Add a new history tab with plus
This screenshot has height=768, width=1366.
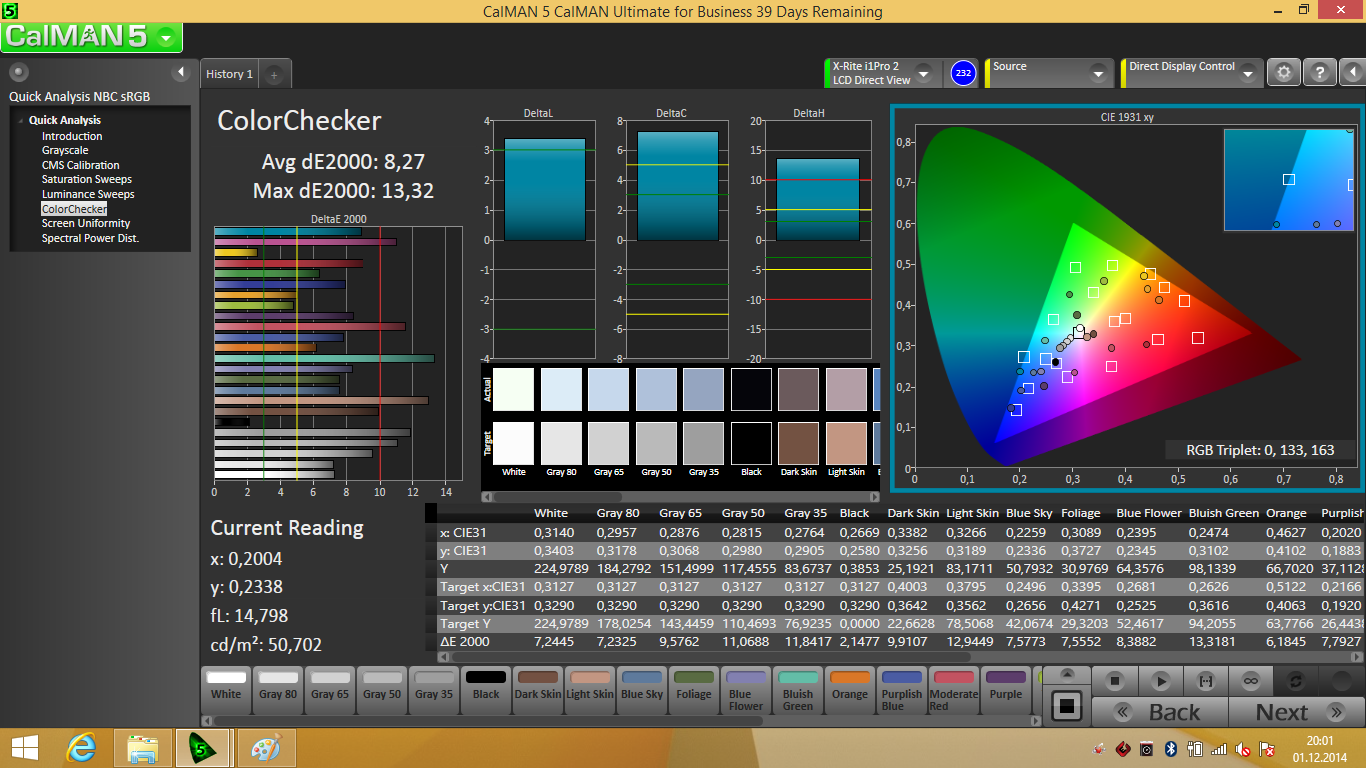[274, 74]
